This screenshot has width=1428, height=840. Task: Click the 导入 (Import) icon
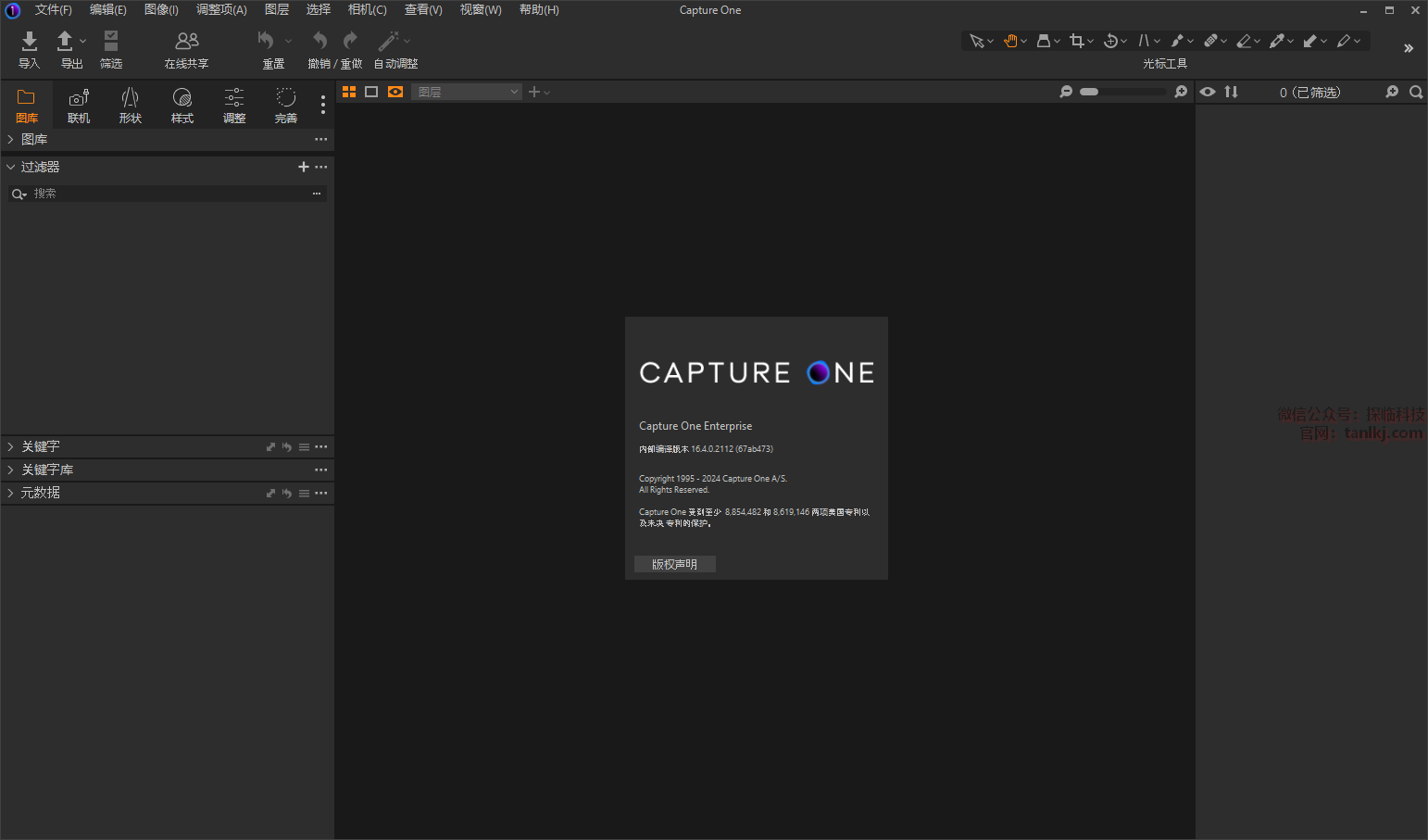(29, 42)
